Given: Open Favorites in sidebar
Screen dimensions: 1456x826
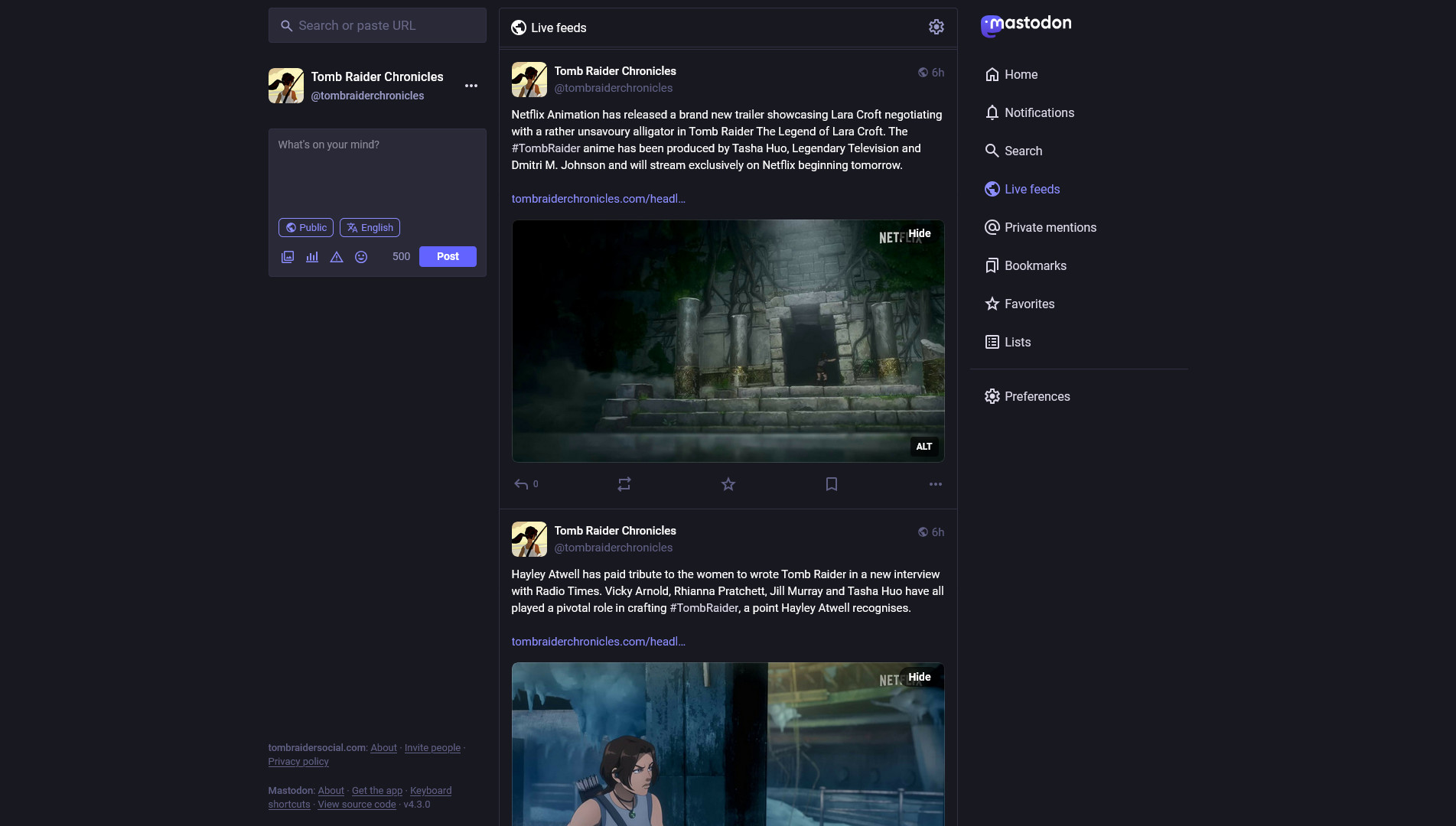Looking at the screenshot, I should click(x=1020, y=304).
